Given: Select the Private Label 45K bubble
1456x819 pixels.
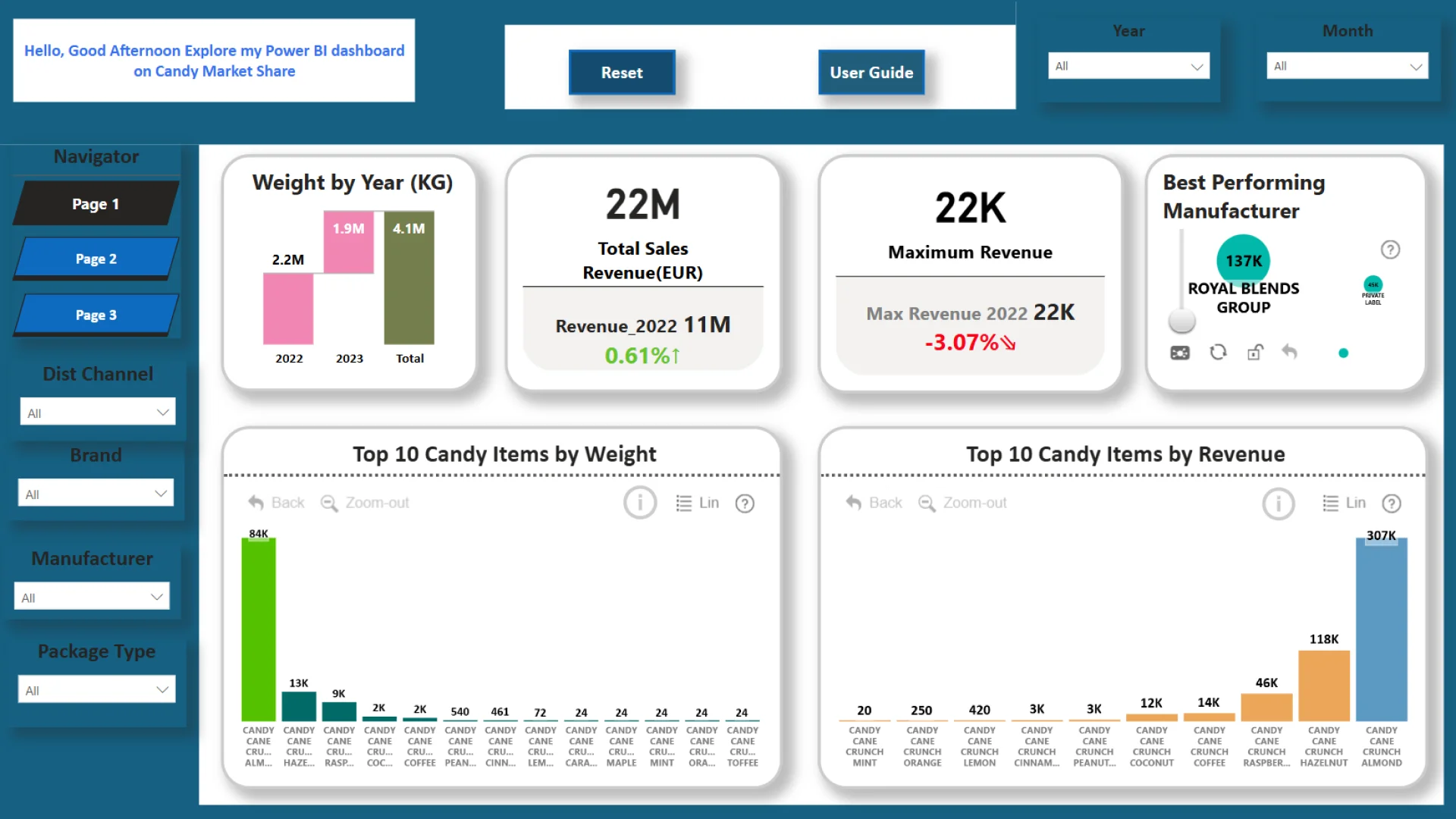Looking at the screenshot, I should pyautogui.click(x=1373, y=285).
